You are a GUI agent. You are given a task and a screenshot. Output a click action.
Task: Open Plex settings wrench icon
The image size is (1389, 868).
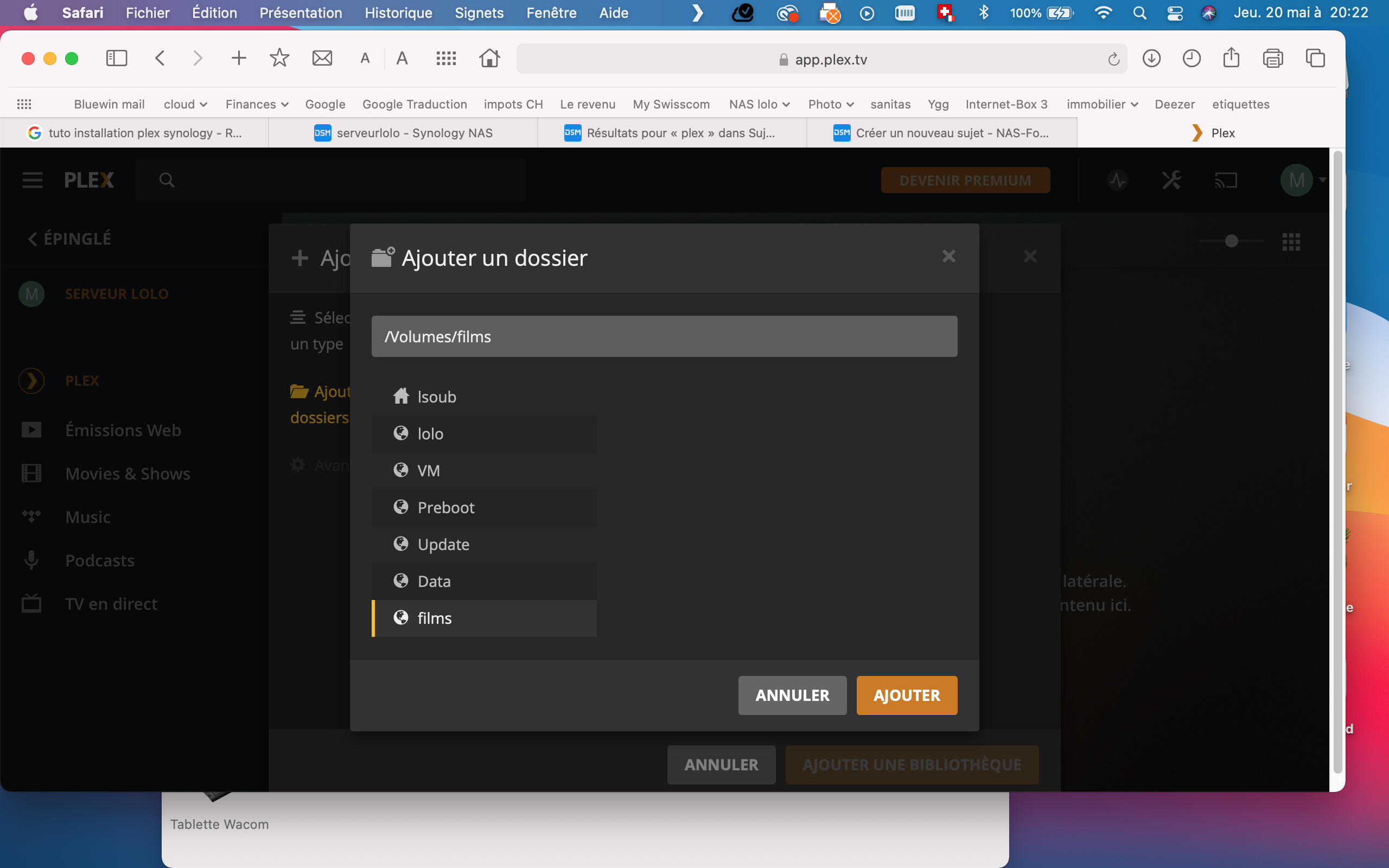click(1171, 180)
